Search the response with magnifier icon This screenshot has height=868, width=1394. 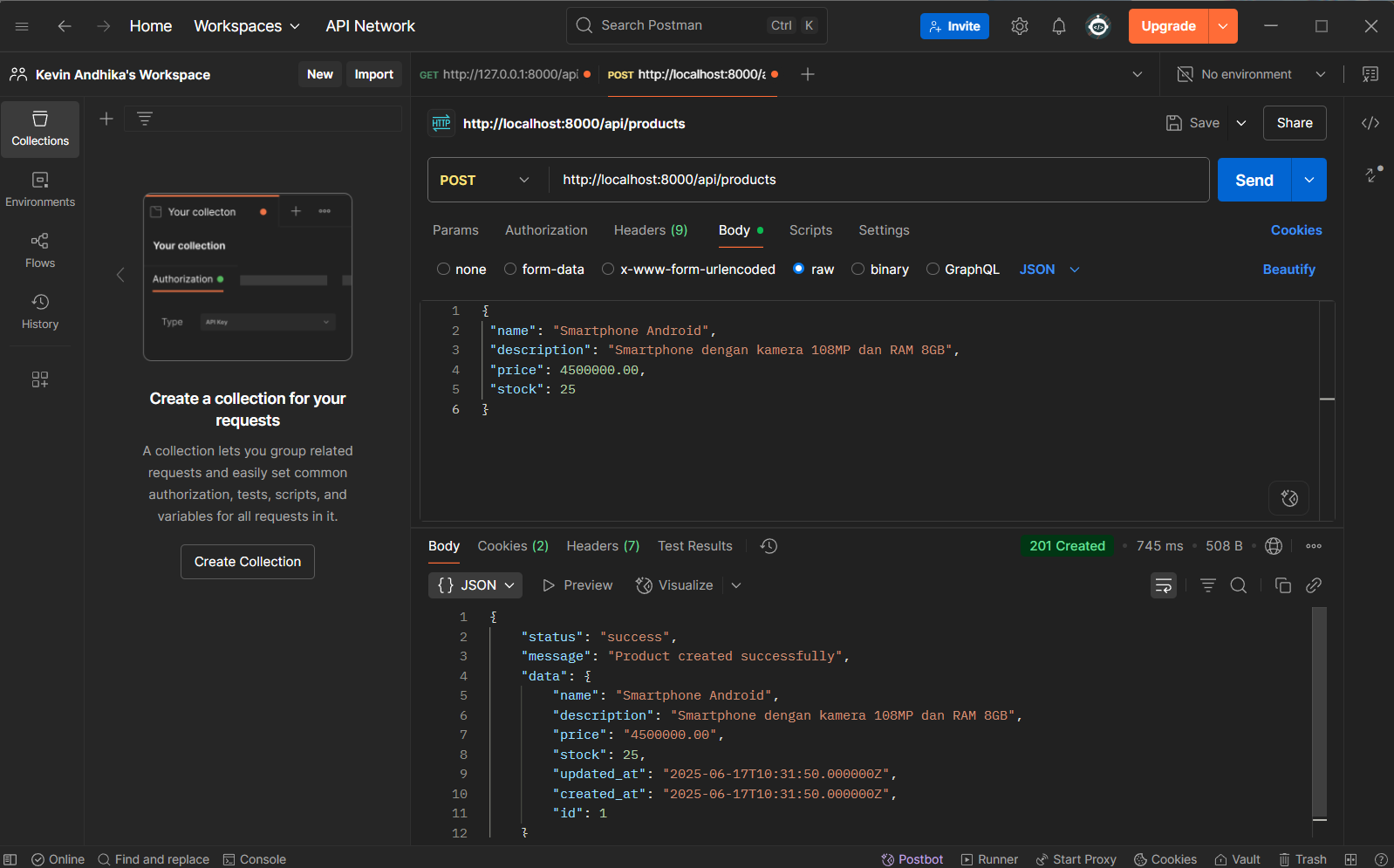click(1238, 585)
